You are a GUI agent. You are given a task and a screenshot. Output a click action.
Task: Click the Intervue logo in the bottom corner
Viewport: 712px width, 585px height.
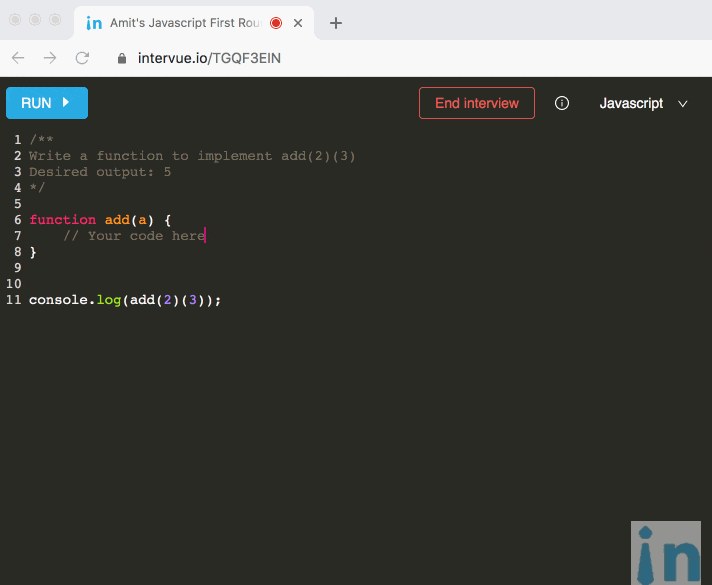(666, 551)
